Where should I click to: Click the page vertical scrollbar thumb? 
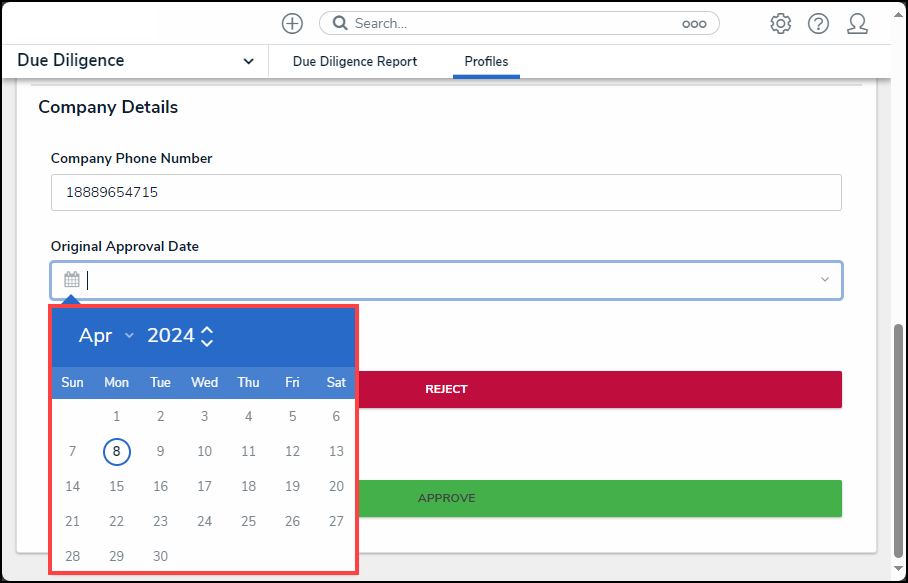(x=899, y=441)
